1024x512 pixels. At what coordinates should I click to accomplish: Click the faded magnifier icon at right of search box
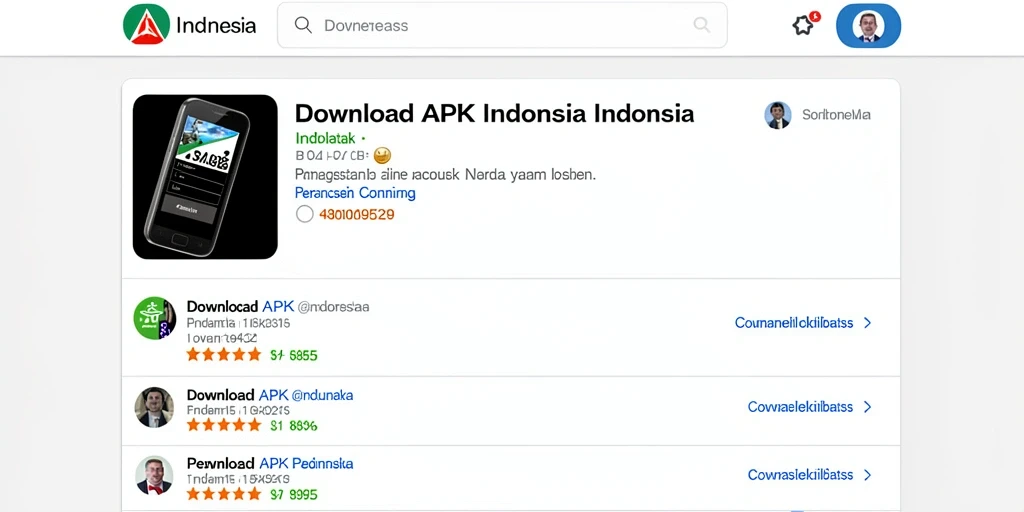pyautogui.click(x=701, y=25)
